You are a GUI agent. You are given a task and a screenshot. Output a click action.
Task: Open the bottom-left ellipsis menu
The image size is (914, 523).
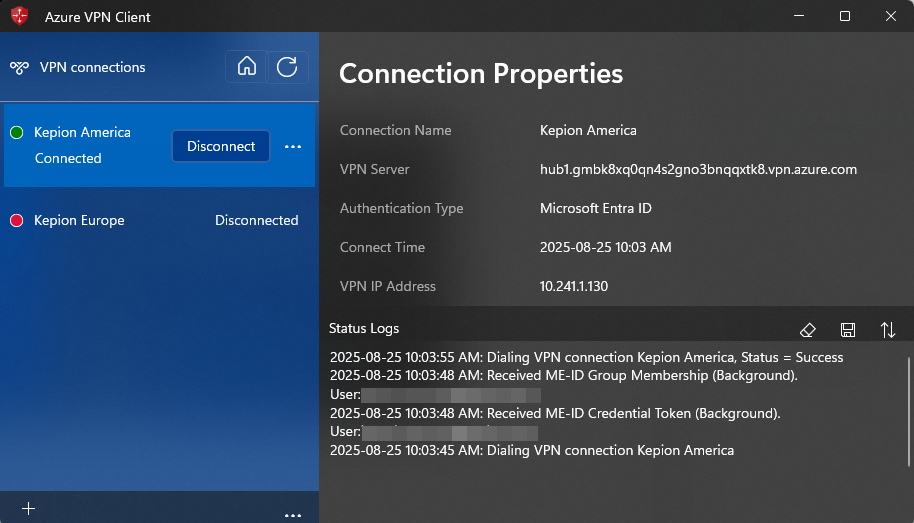point(293,515)
